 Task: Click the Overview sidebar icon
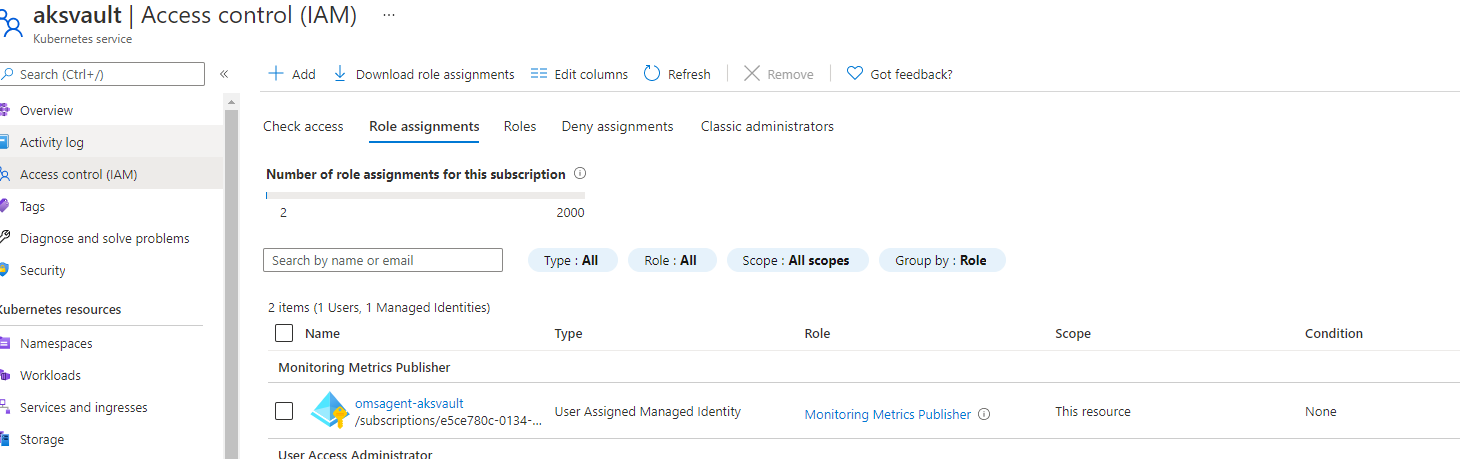(x=4, y=110)
